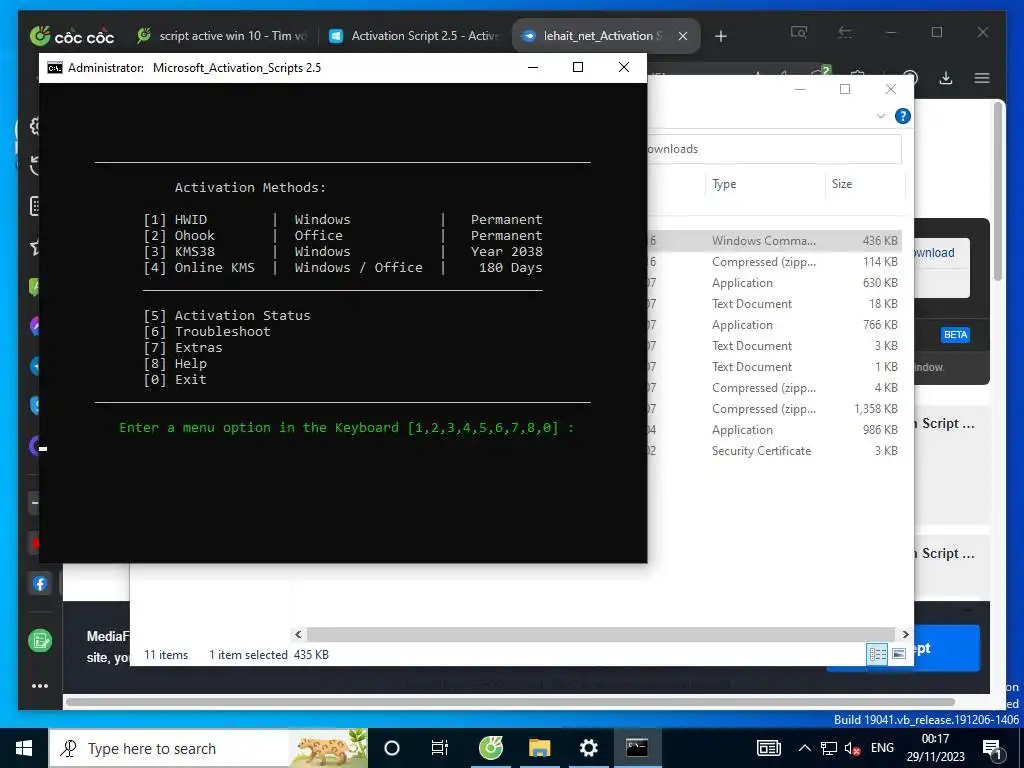Click the BETA badge on the web page

click(955, 335)
